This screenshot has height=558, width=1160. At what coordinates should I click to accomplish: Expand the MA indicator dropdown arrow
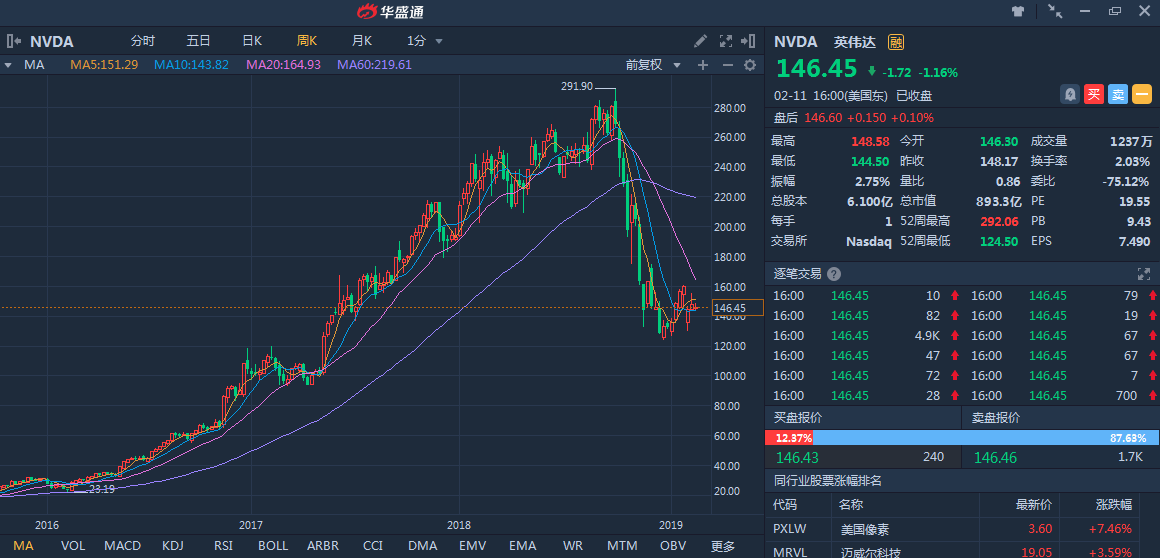click(8, 65)
